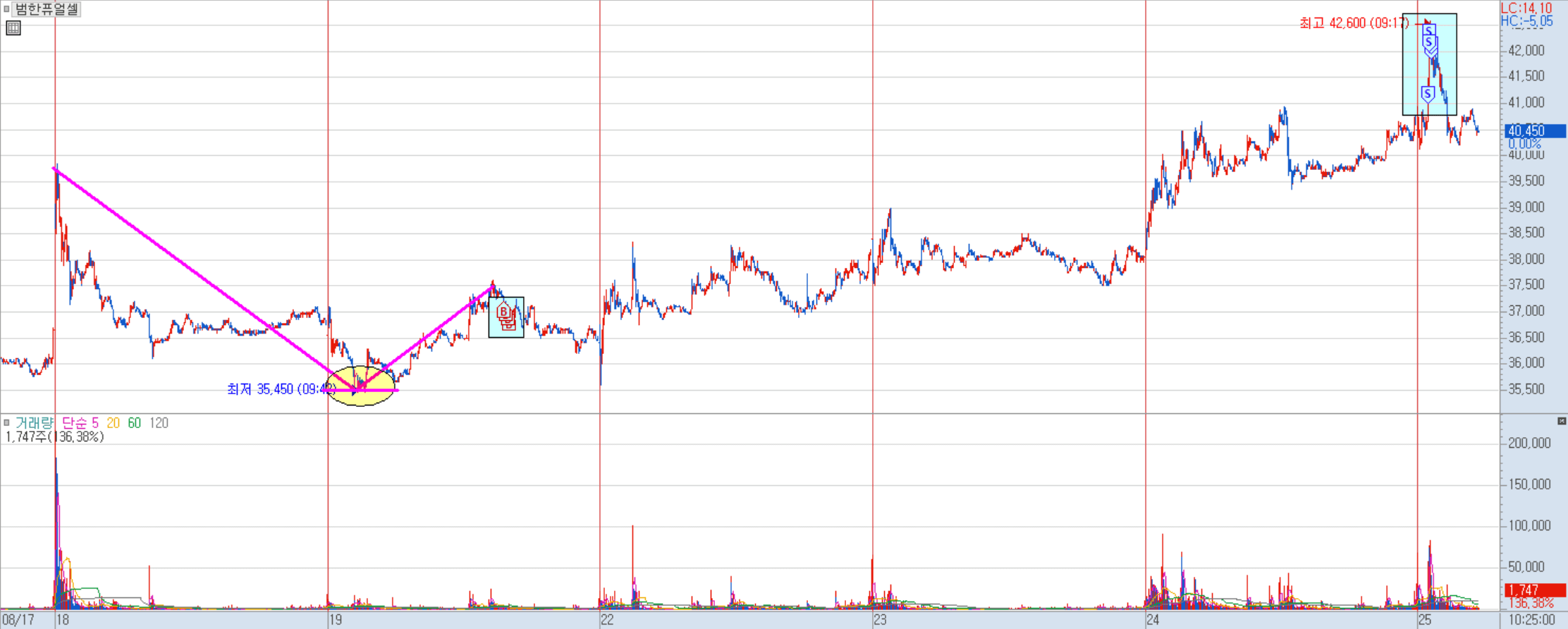The image size is (1568, 629).
Task: Click the 1,747주(136.38%) volume readout
Action: pos(54,437)
